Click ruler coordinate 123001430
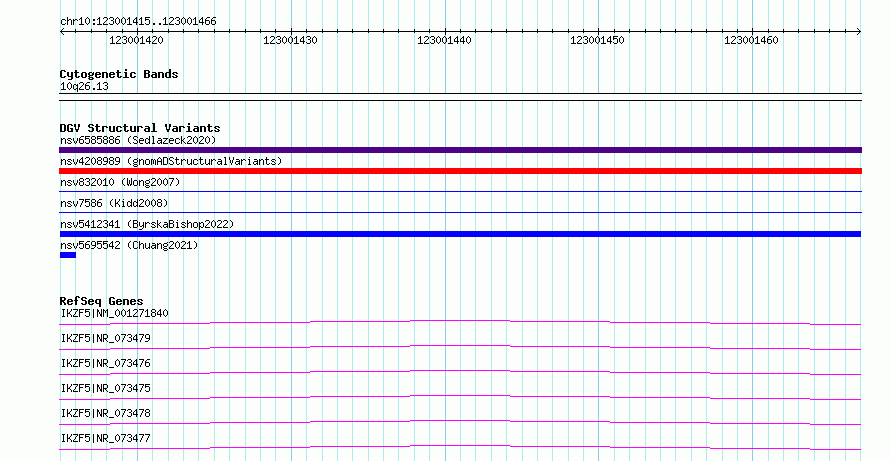This screenshot has height=461, width=890. coord(290,40)
